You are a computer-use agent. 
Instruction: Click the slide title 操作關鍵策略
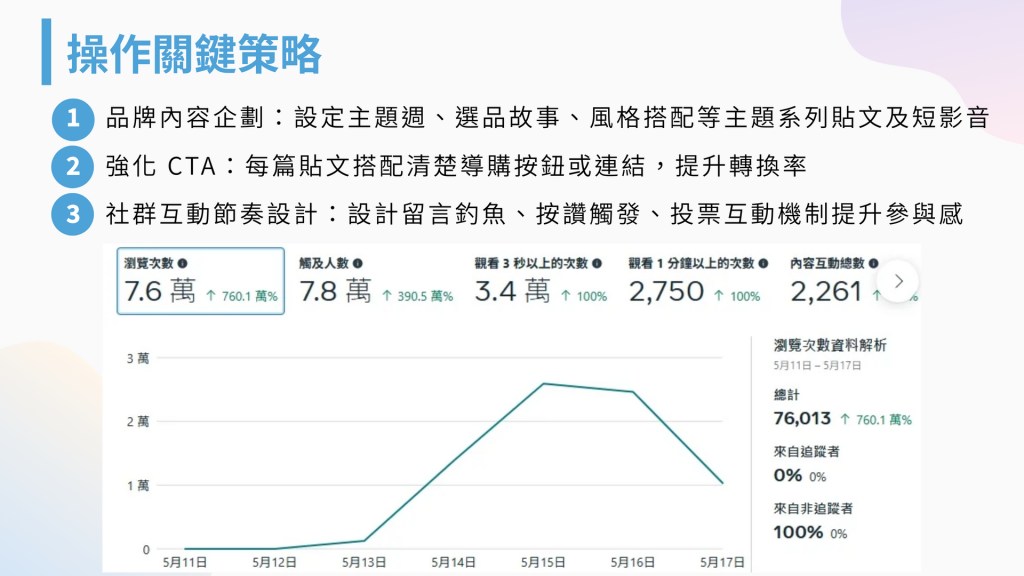(194, 53)
